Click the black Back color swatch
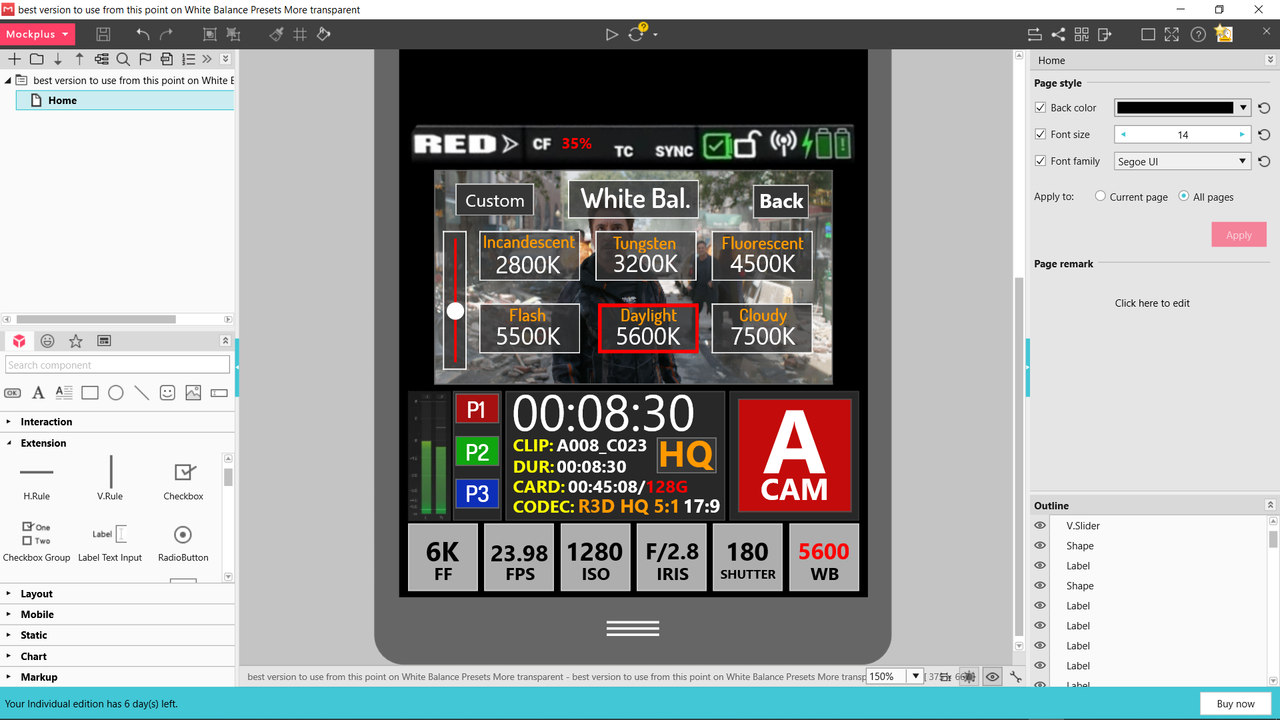Image resolution: width=1280 pixels, height=720 pixels. 1175,108
